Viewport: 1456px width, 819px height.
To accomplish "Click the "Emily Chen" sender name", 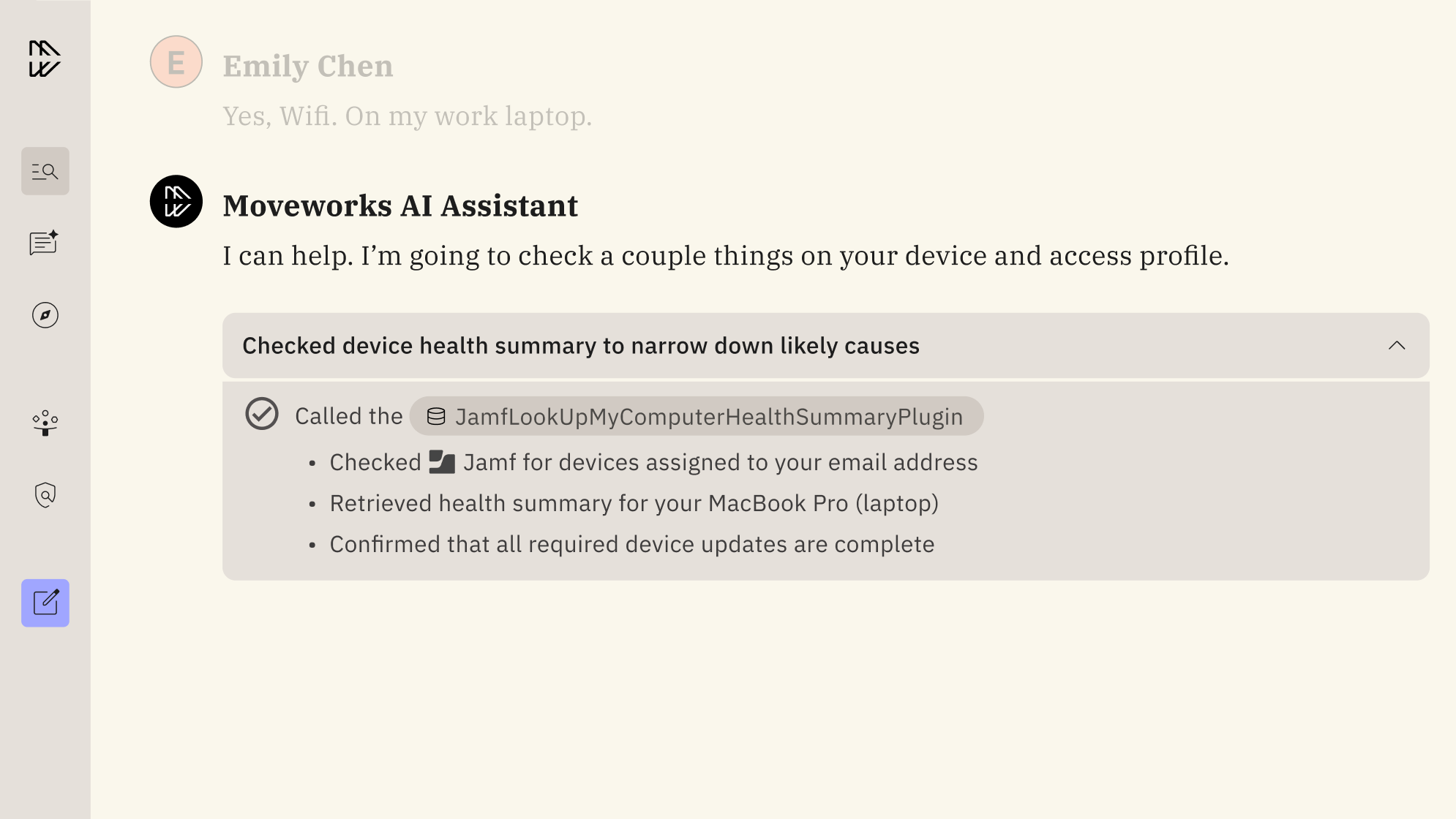I will coord(307,66).
